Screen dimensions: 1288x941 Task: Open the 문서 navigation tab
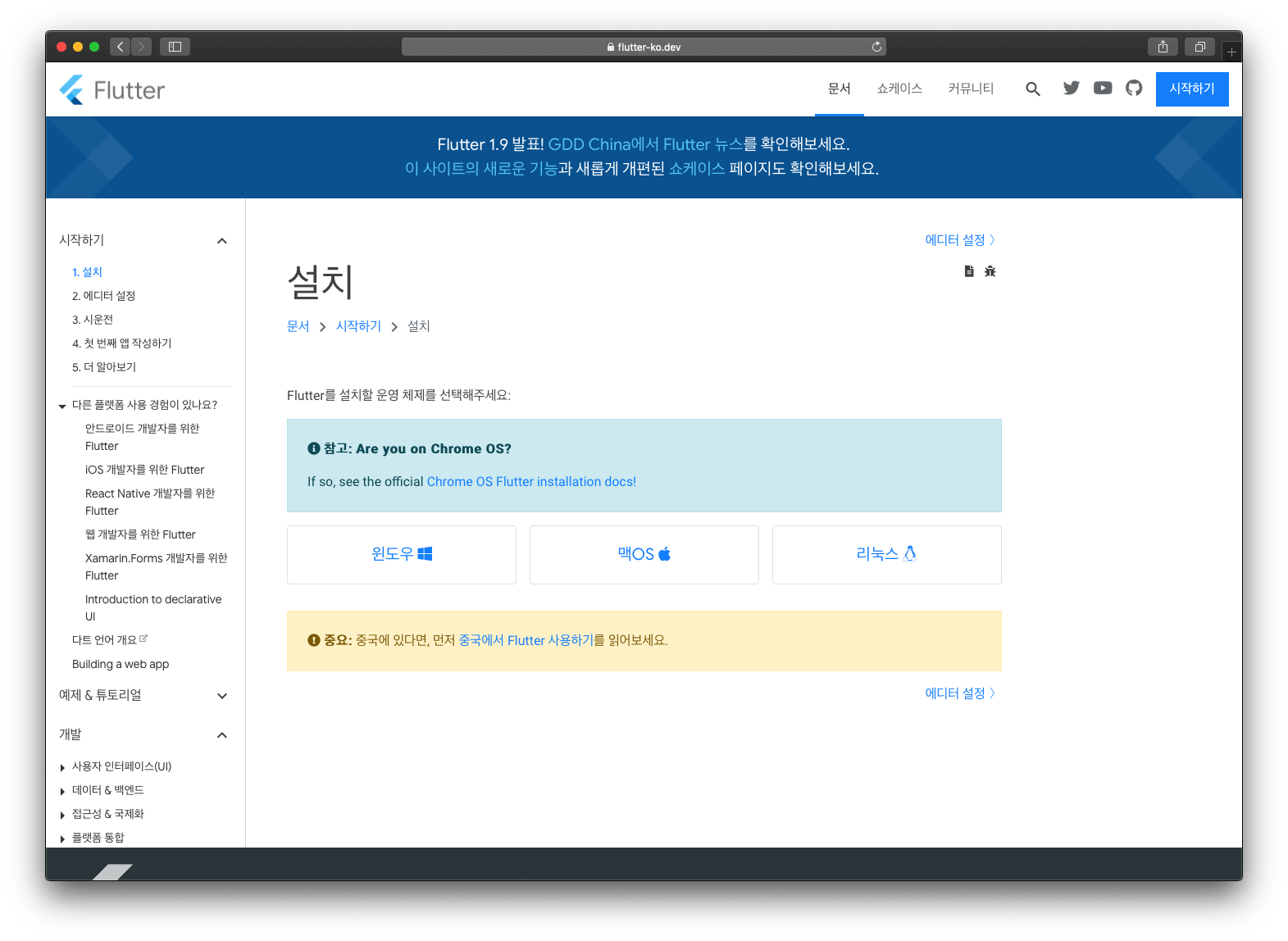tap(840, 89)
